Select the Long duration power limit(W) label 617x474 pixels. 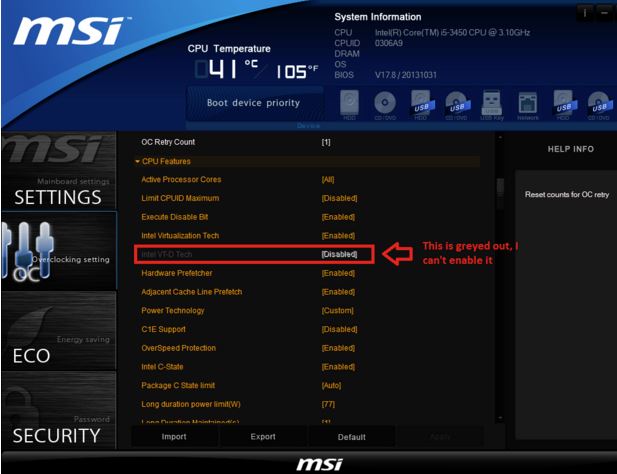coord(190,404)
